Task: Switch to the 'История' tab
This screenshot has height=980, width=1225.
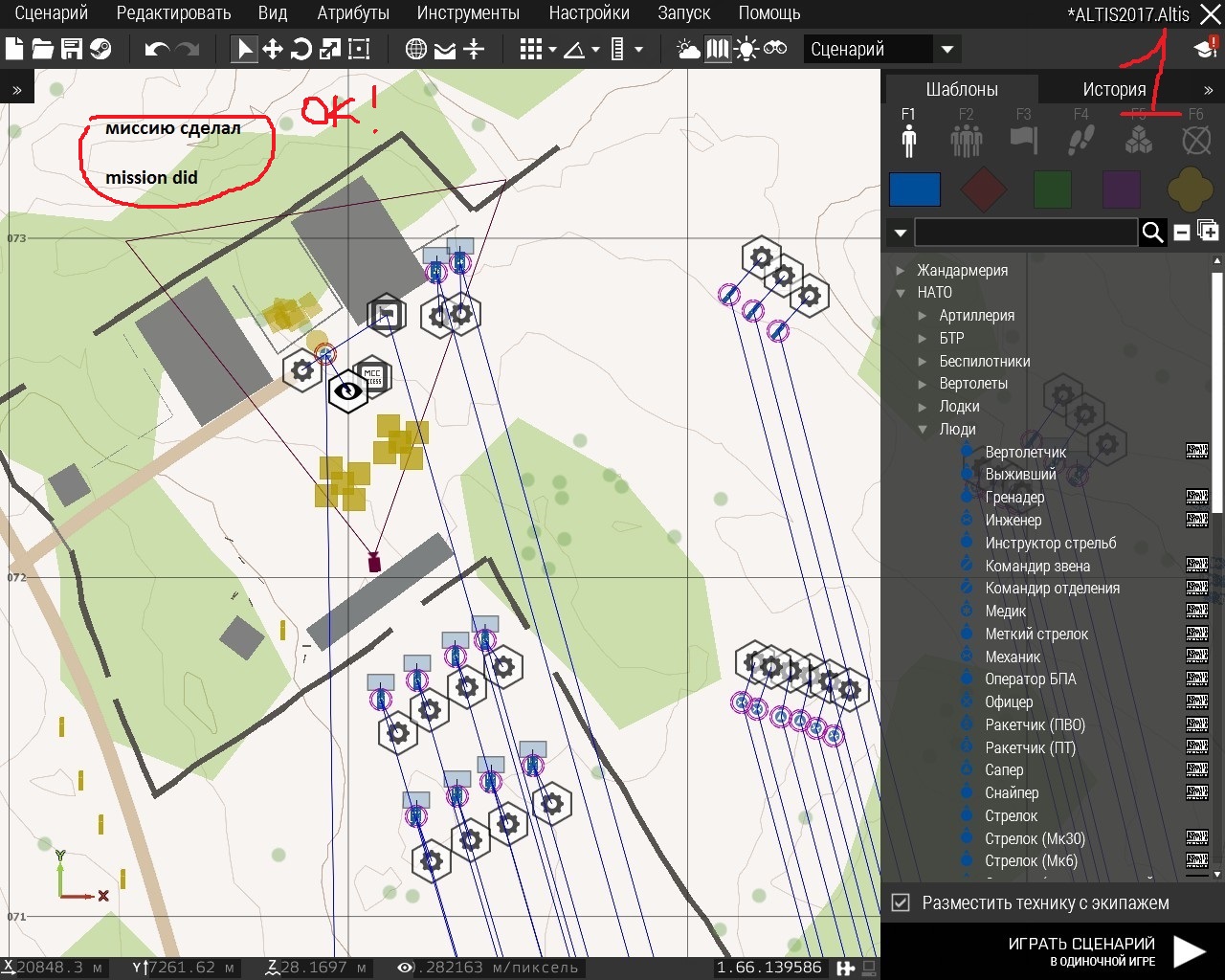Action: (x=1114, y=89)
